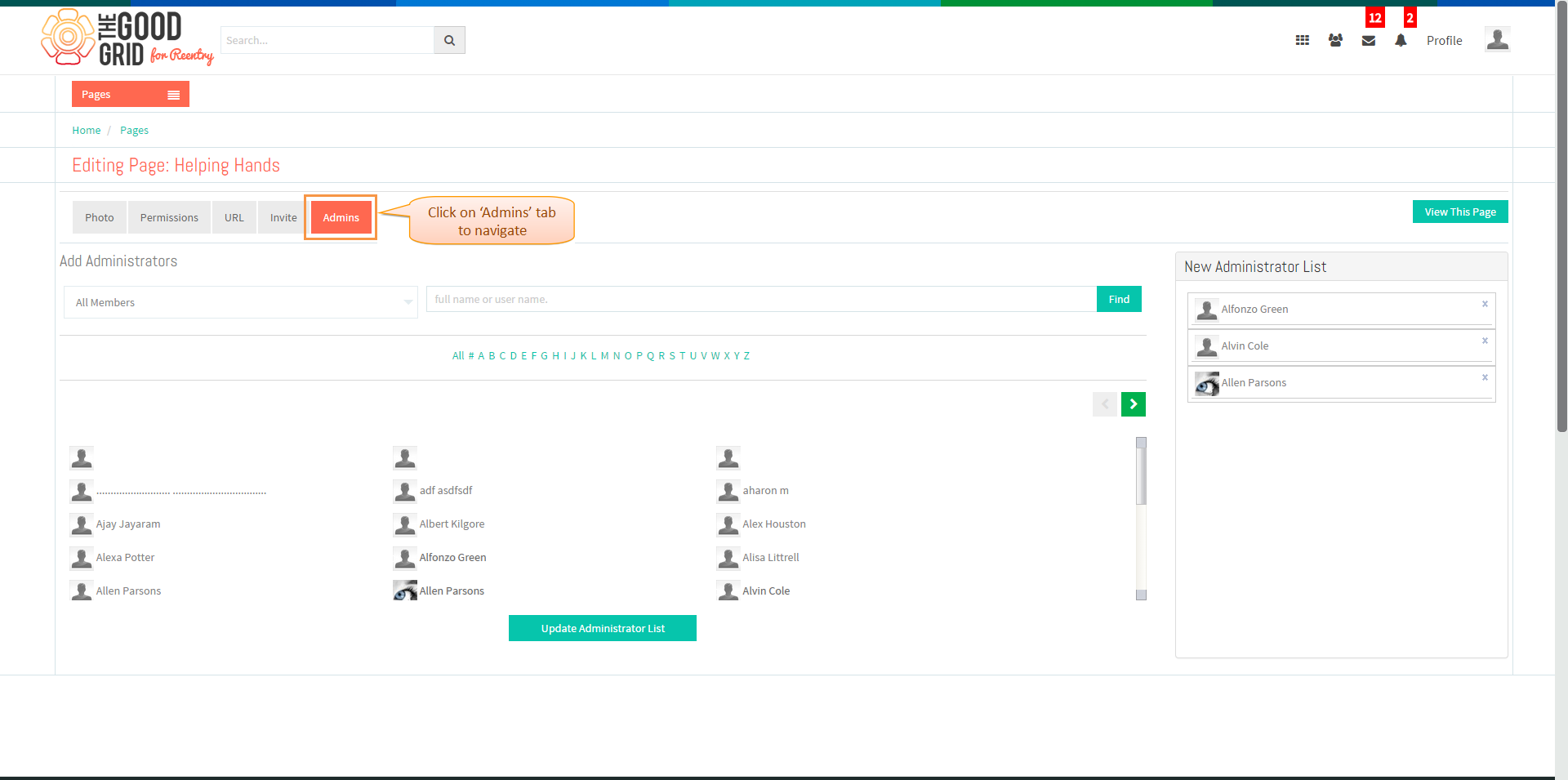Click Update Administrator List button

pos(603,628)
